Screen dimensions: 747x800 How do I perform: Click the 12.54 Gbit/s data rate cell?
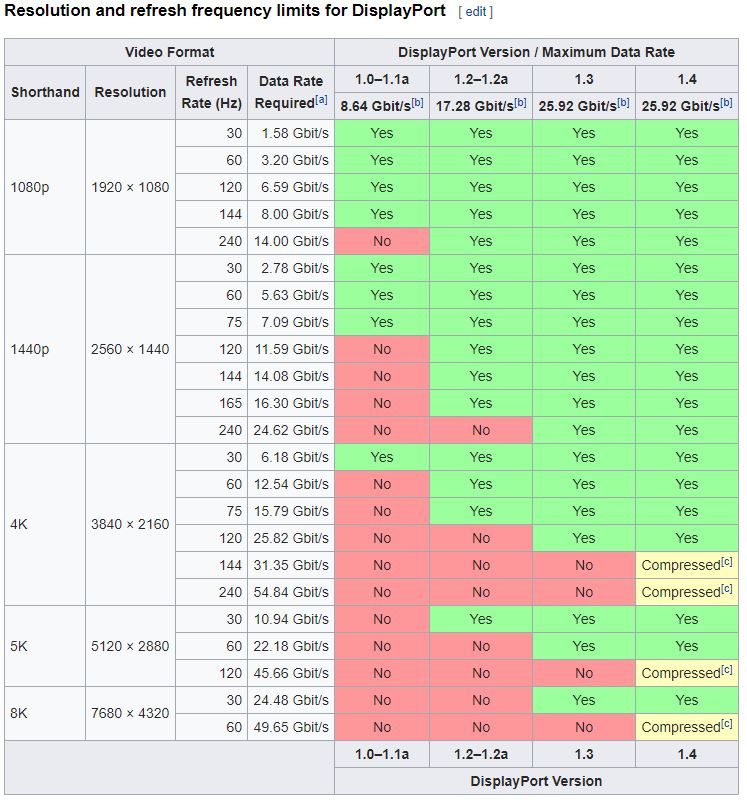[291, 484]
